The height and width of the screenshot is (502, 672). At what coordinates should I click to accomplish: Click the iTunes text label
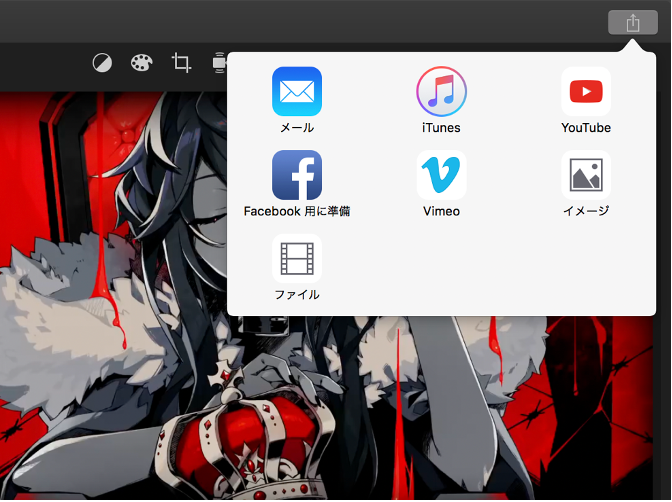441,127
